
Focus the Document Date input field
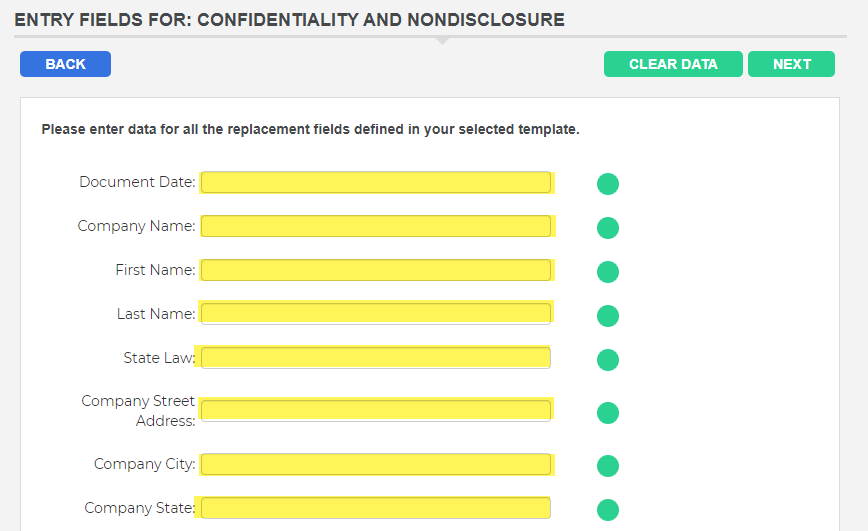[x=376, y=182]
